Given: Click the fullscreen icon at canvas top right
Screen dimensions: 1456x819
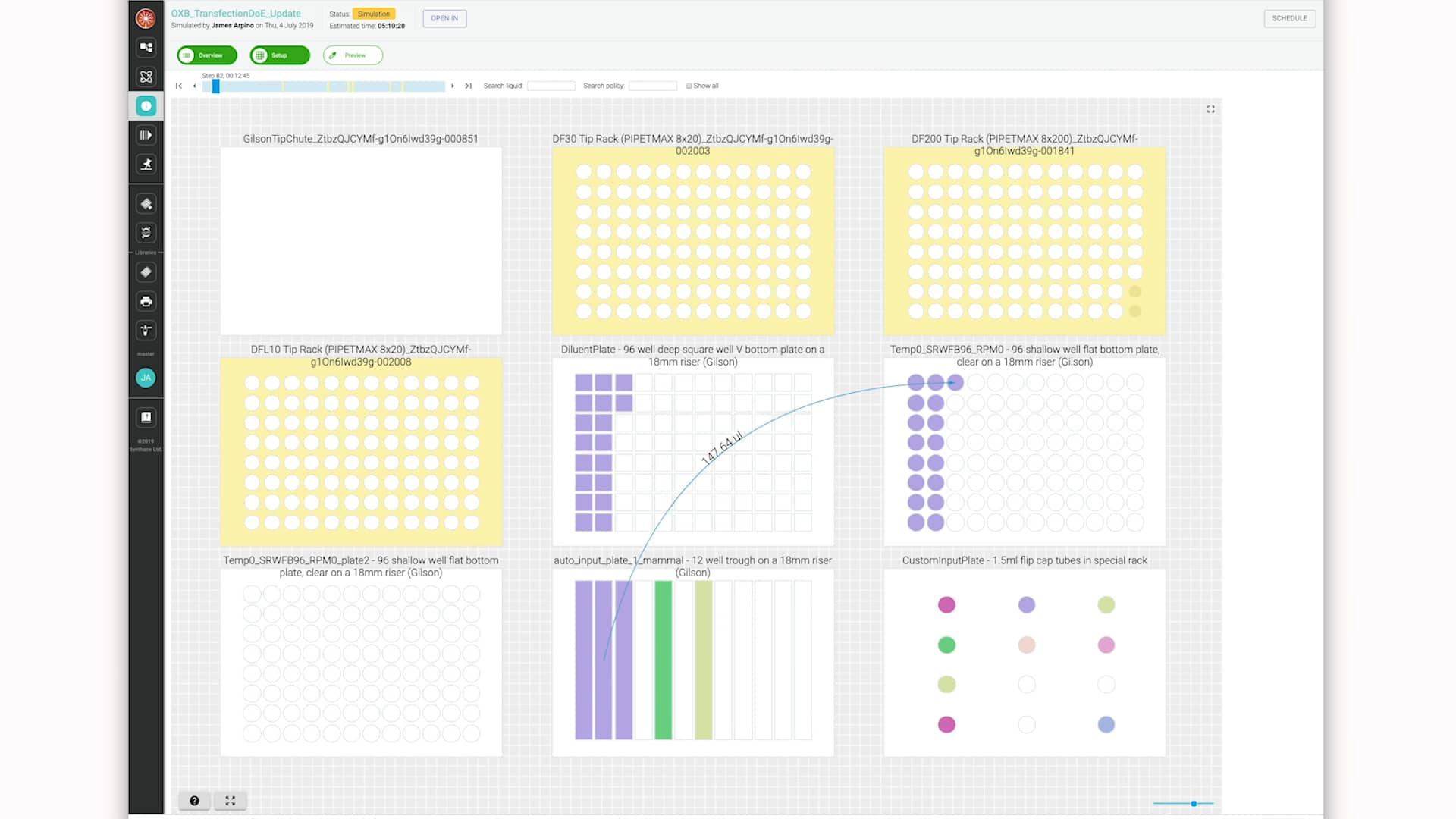Looking at the screenshot, I should (x=1211, y=109).
